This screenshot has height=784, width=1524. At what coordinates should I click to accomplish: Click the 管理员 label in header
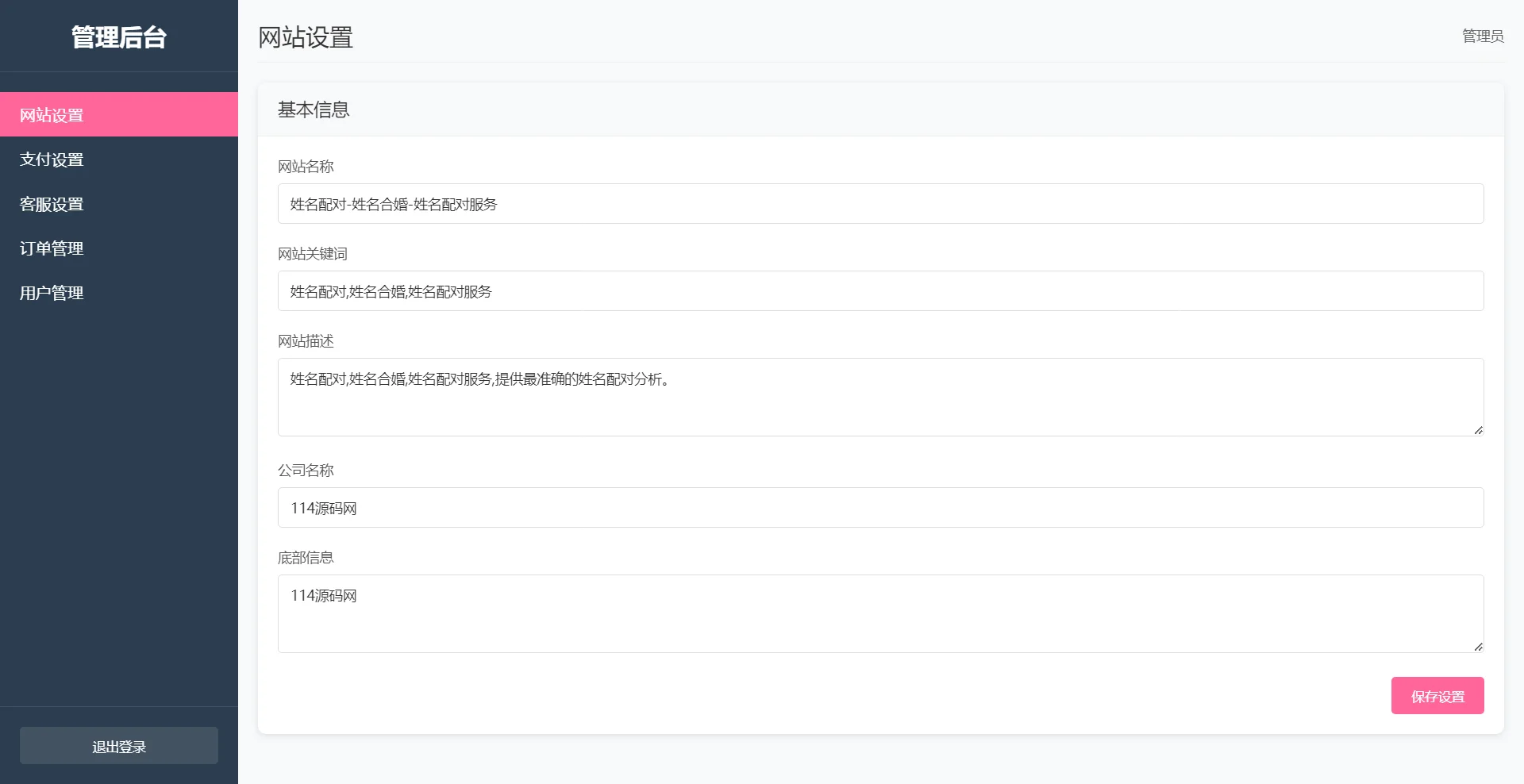pos(1483,36)
